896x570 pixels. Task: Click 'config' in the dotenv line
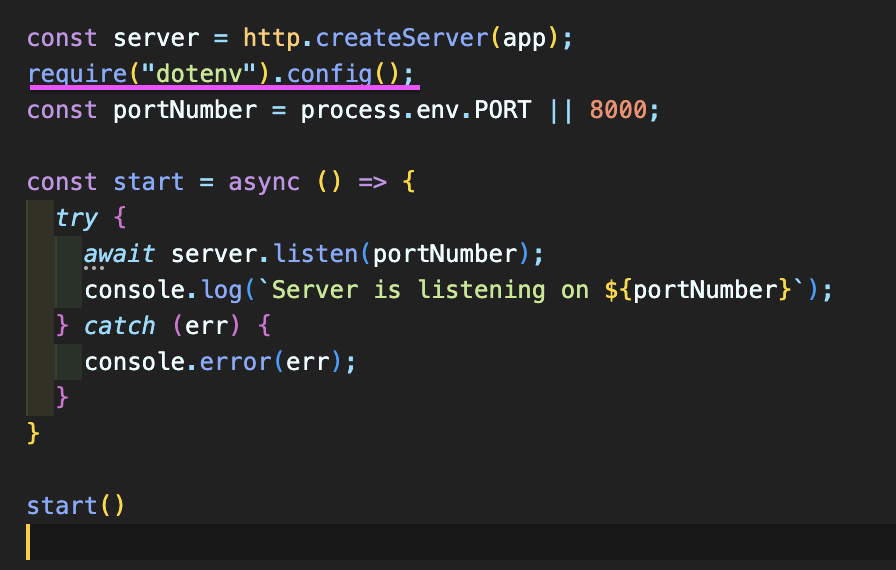point(329,74)
